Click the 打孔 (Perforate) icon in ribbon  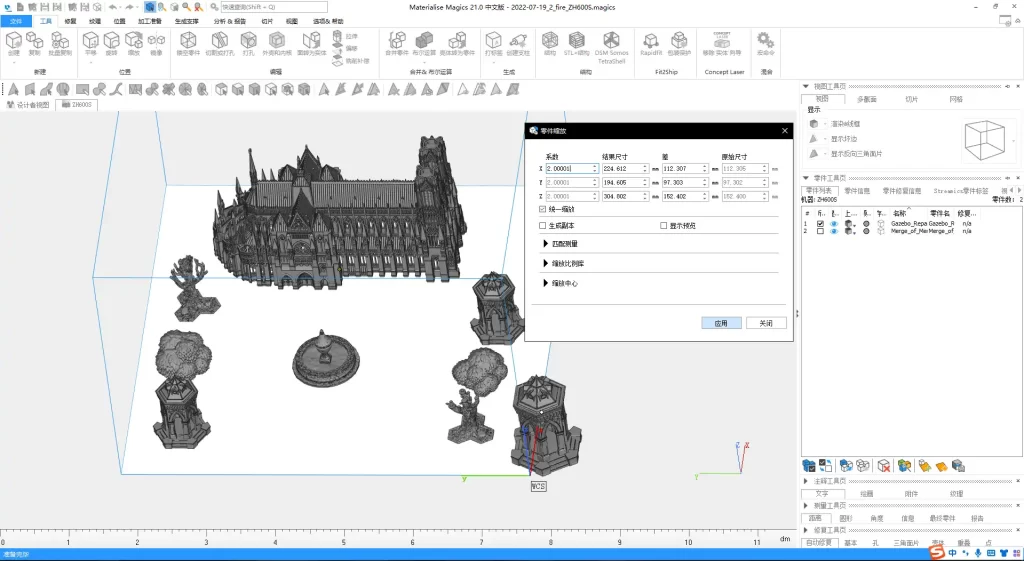coord(247,40)
